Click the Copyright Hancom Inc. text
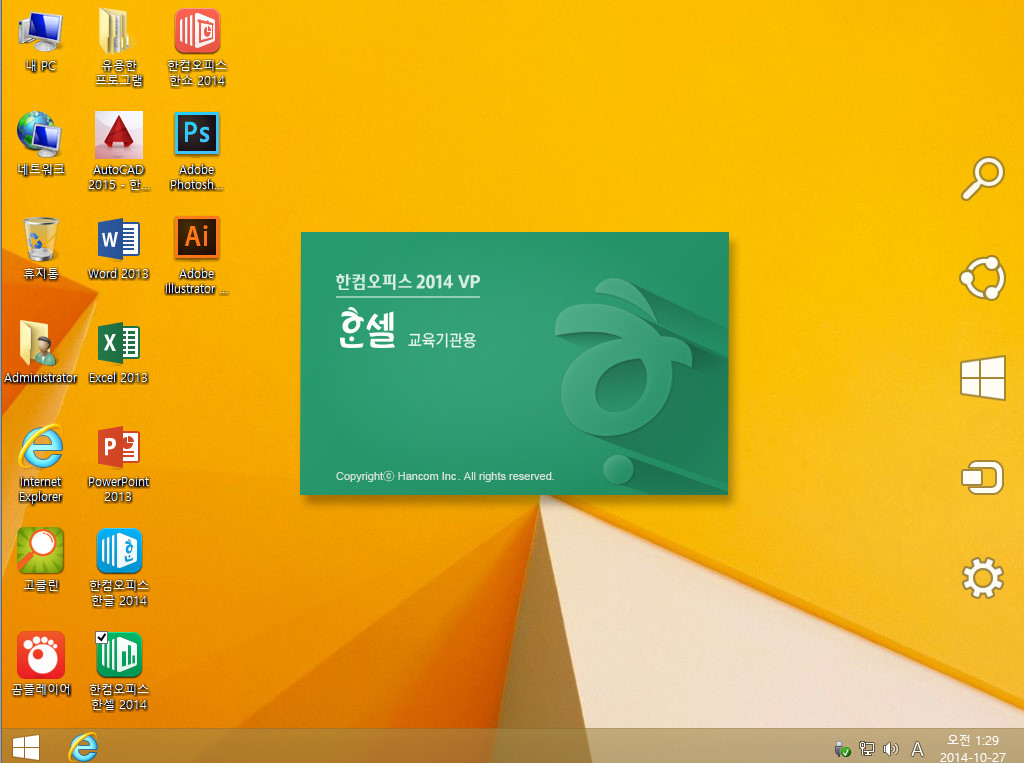Viewport: 1024px width, 763px height. (x=445, y=476)
